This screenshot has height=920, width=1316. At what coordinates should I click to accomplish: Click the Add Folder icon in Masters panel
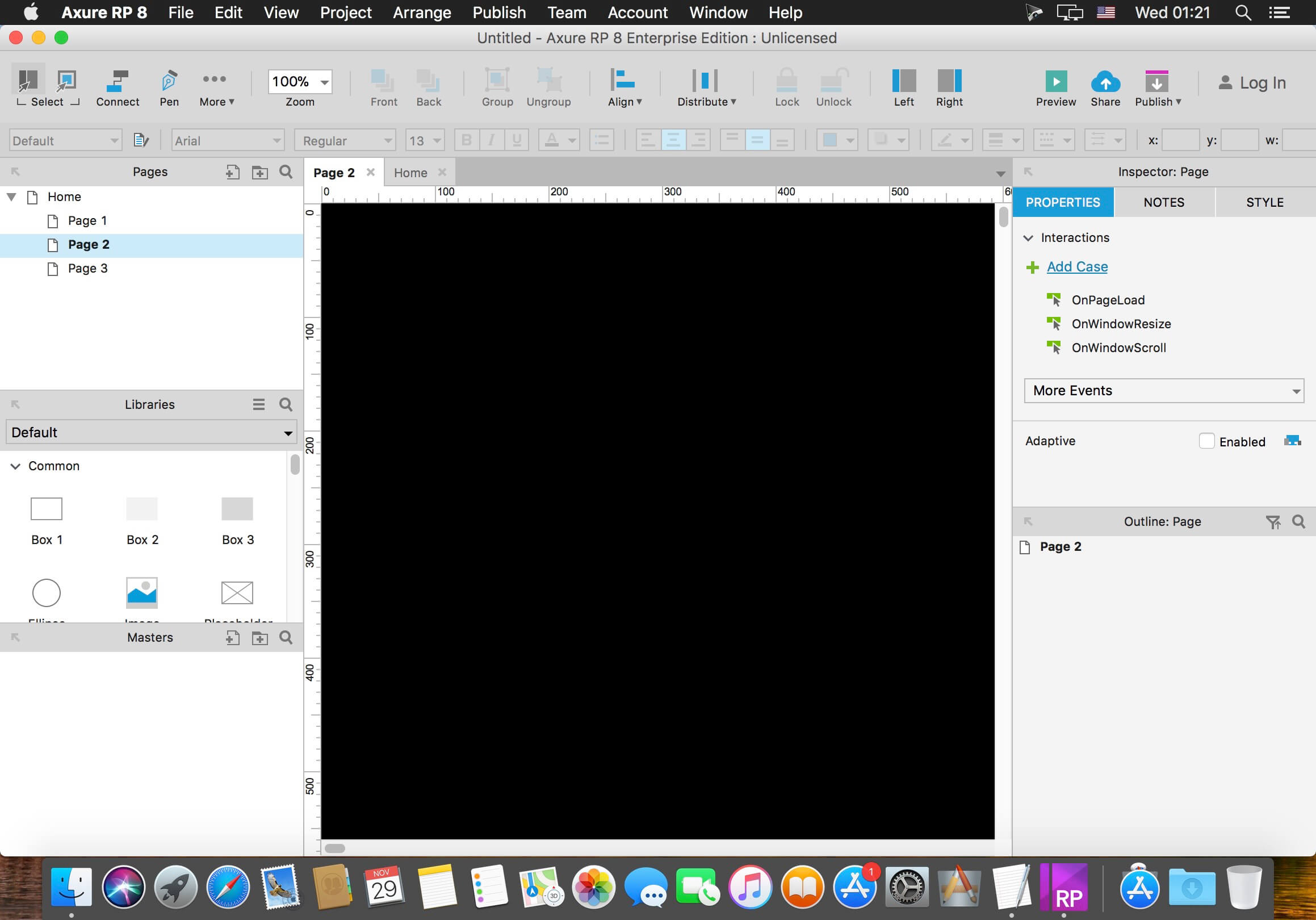(x=259, y=637)
